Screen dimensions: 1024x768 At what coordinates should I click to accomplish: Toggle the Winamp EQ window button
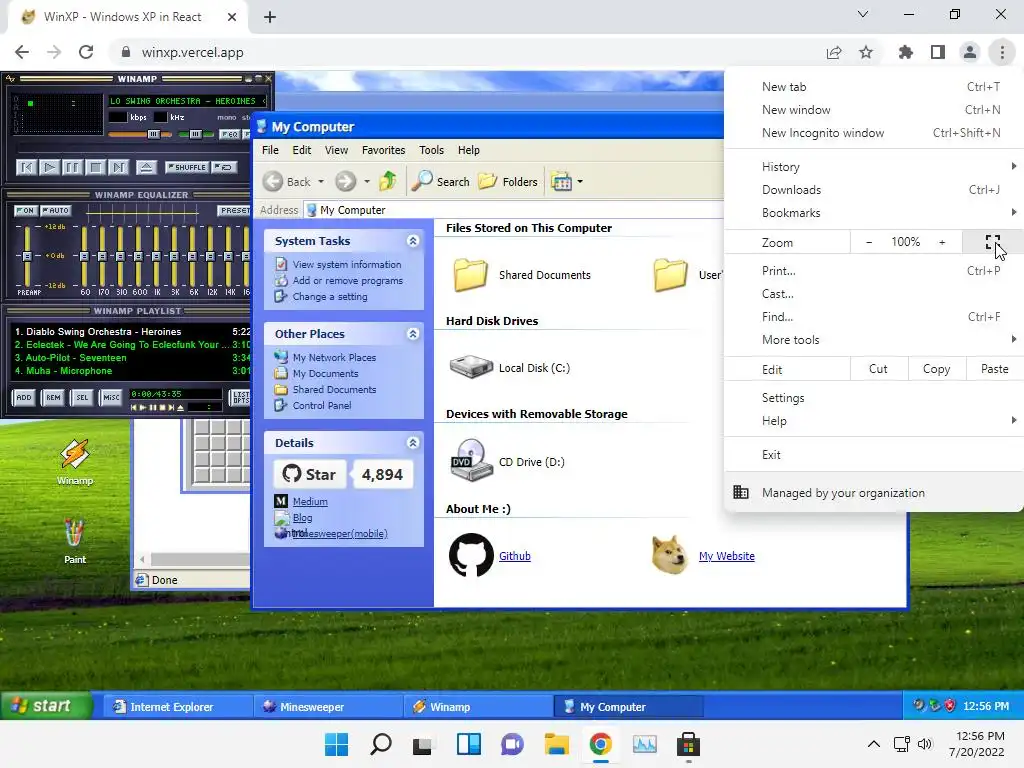[x=229, y=135]
